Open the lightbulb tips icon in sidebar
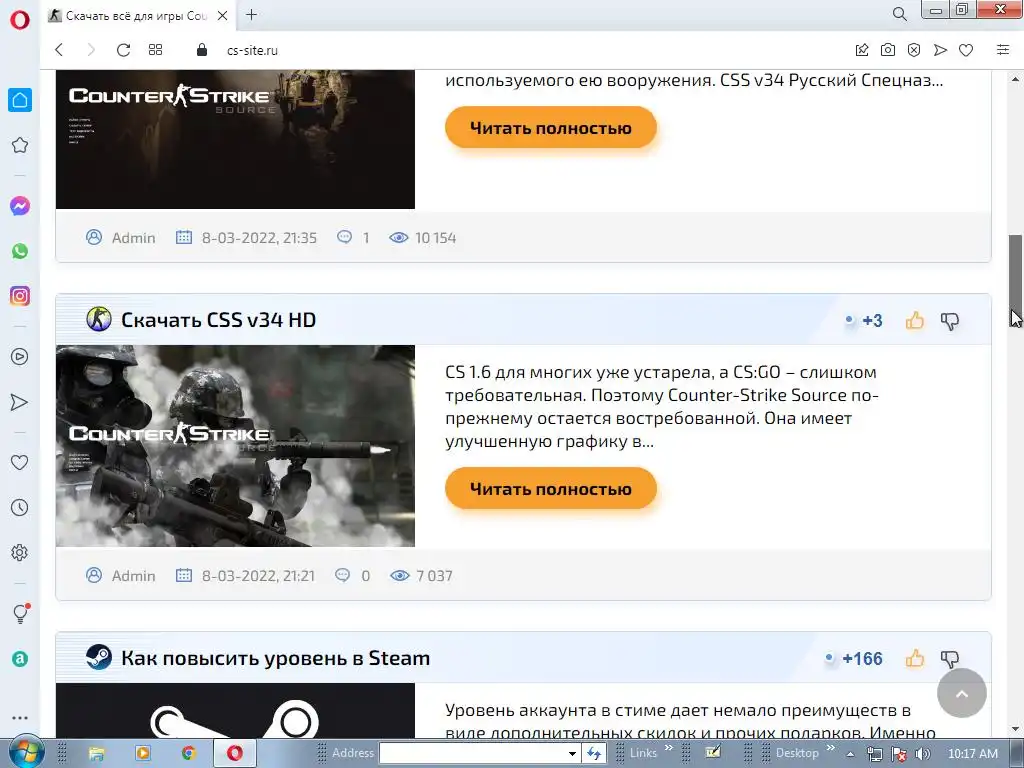The image size is (1024, 768). 21,613
